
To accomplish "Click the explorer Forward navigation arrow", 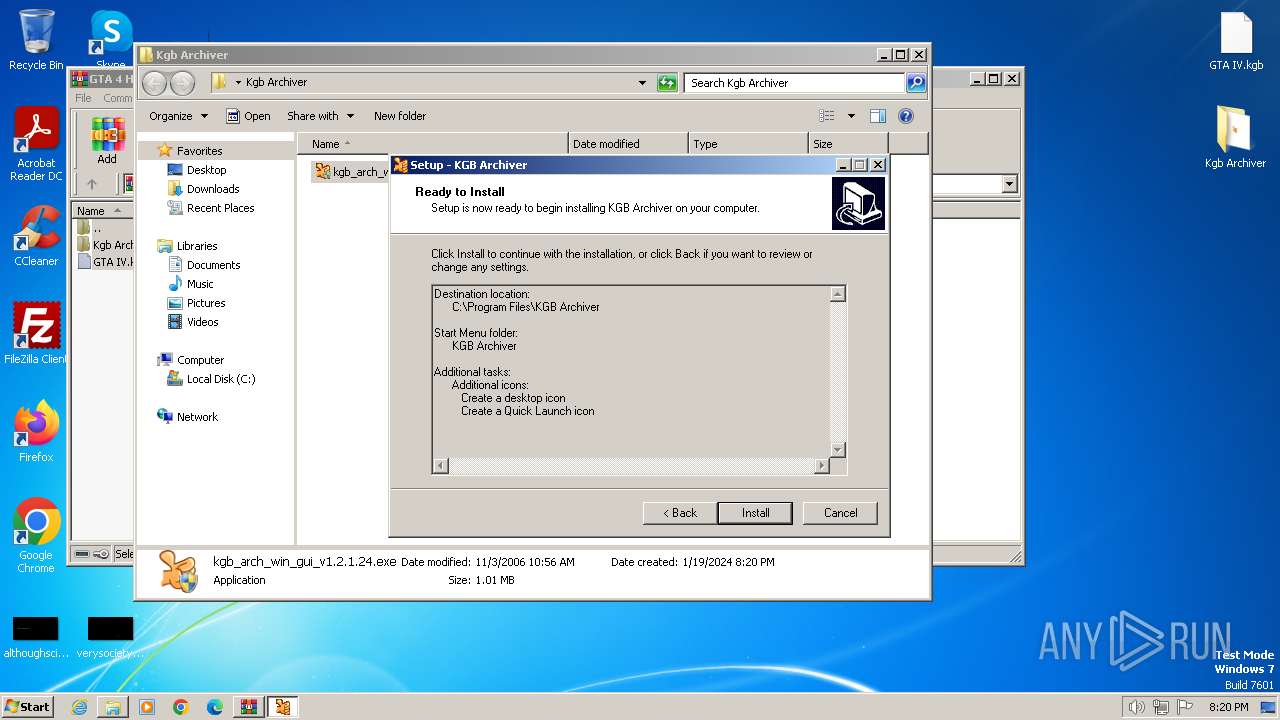I will click(x=182, y=83).
